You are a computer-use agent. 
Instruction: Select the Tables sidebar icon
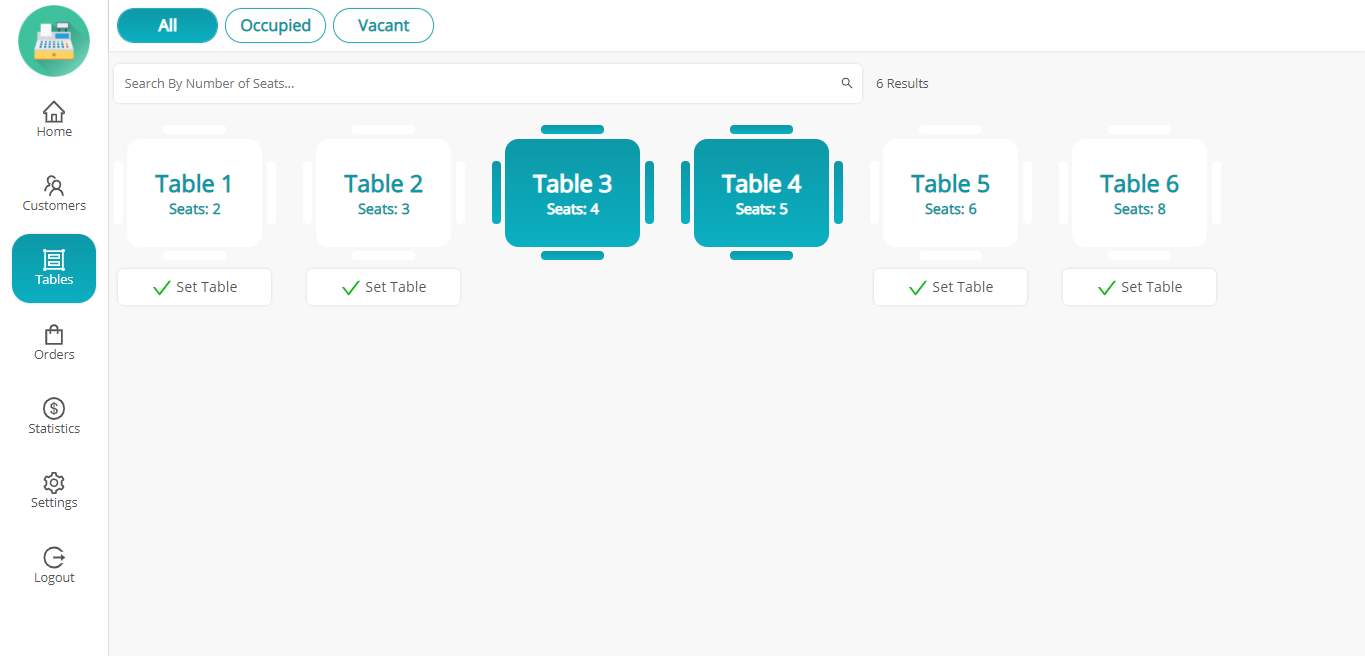tap(54, 260)
